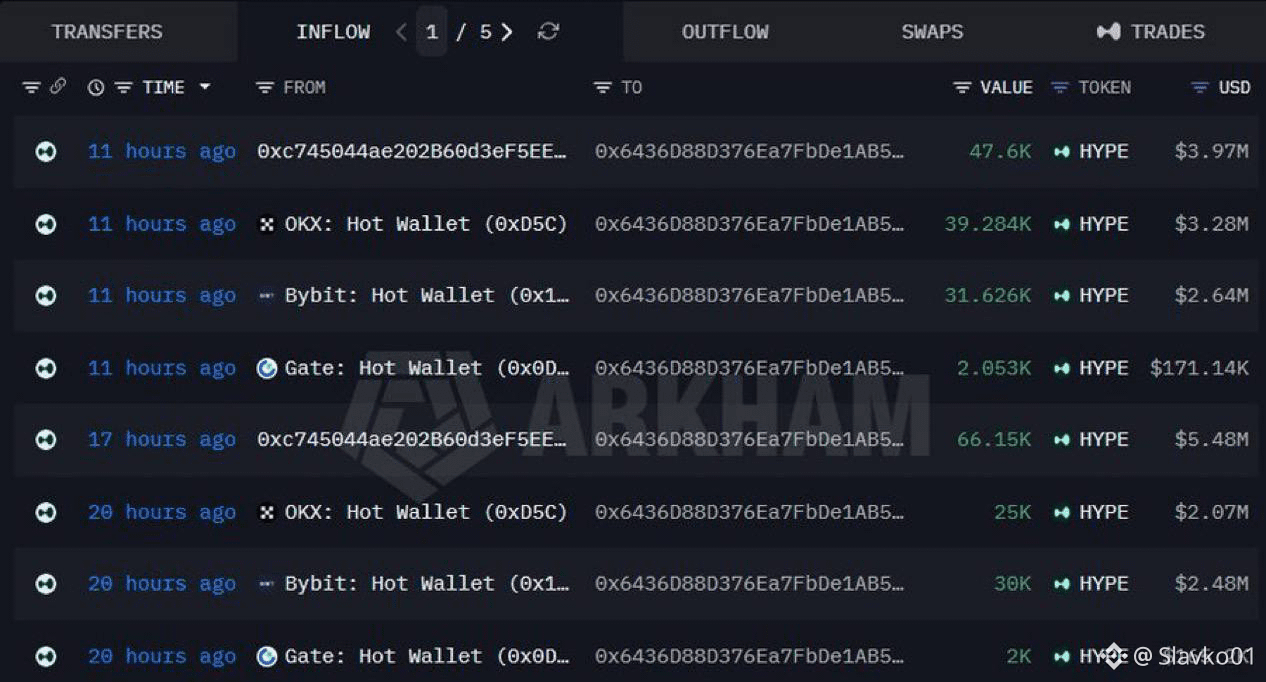This screenshot has height=682, width=1266.
Task: Open filter next to link icon
Action: (31, 88)
